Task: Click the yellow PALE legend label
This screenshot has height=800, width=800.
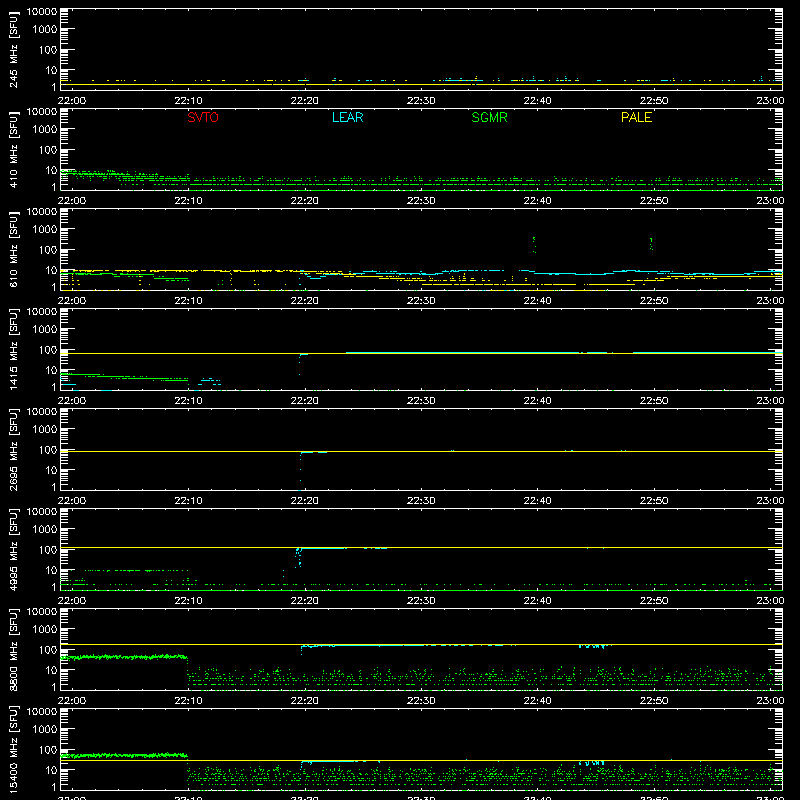Action: (x=636, y=117)
